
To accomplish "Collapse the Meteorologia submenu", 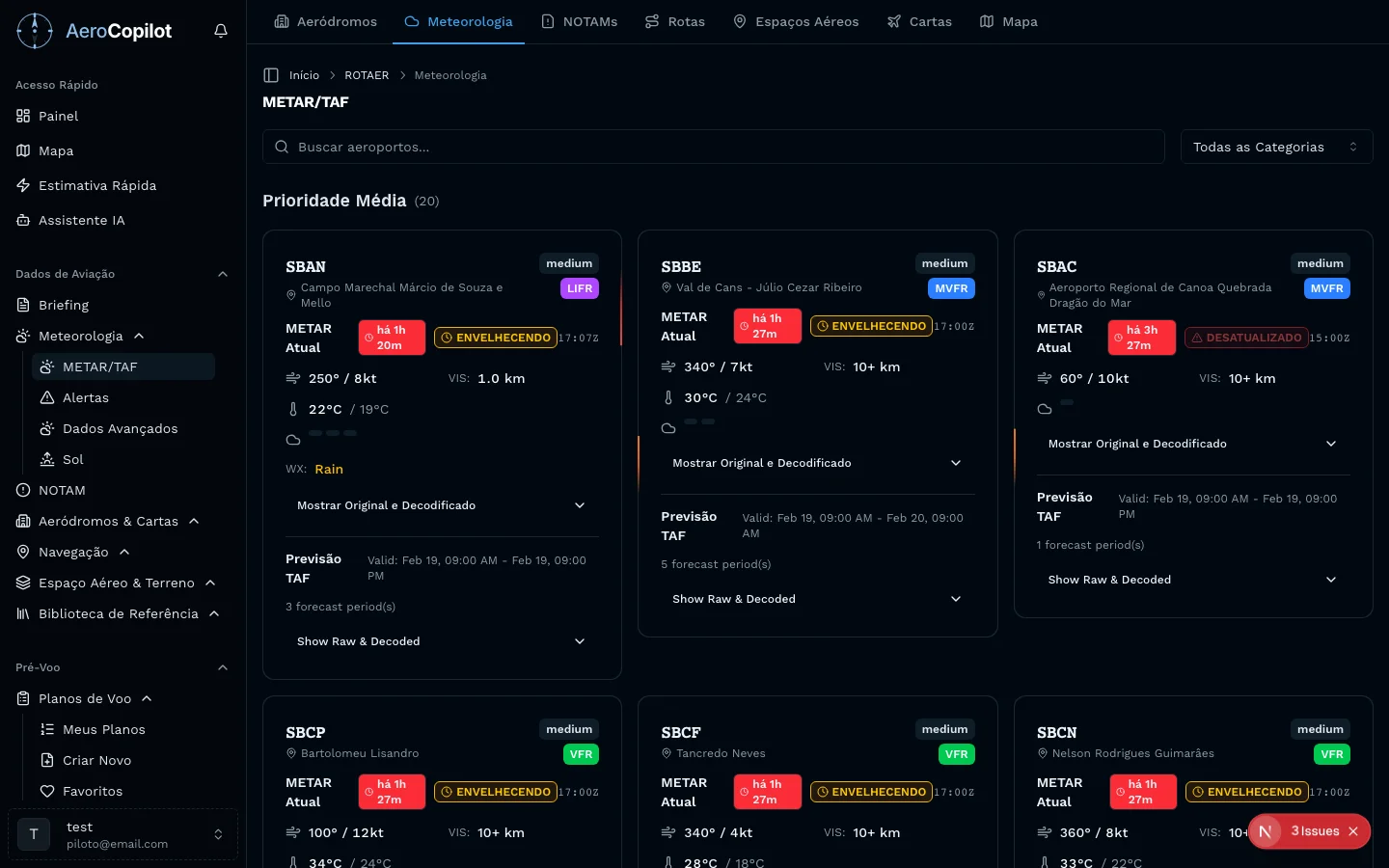I will (x=139, y=336).
